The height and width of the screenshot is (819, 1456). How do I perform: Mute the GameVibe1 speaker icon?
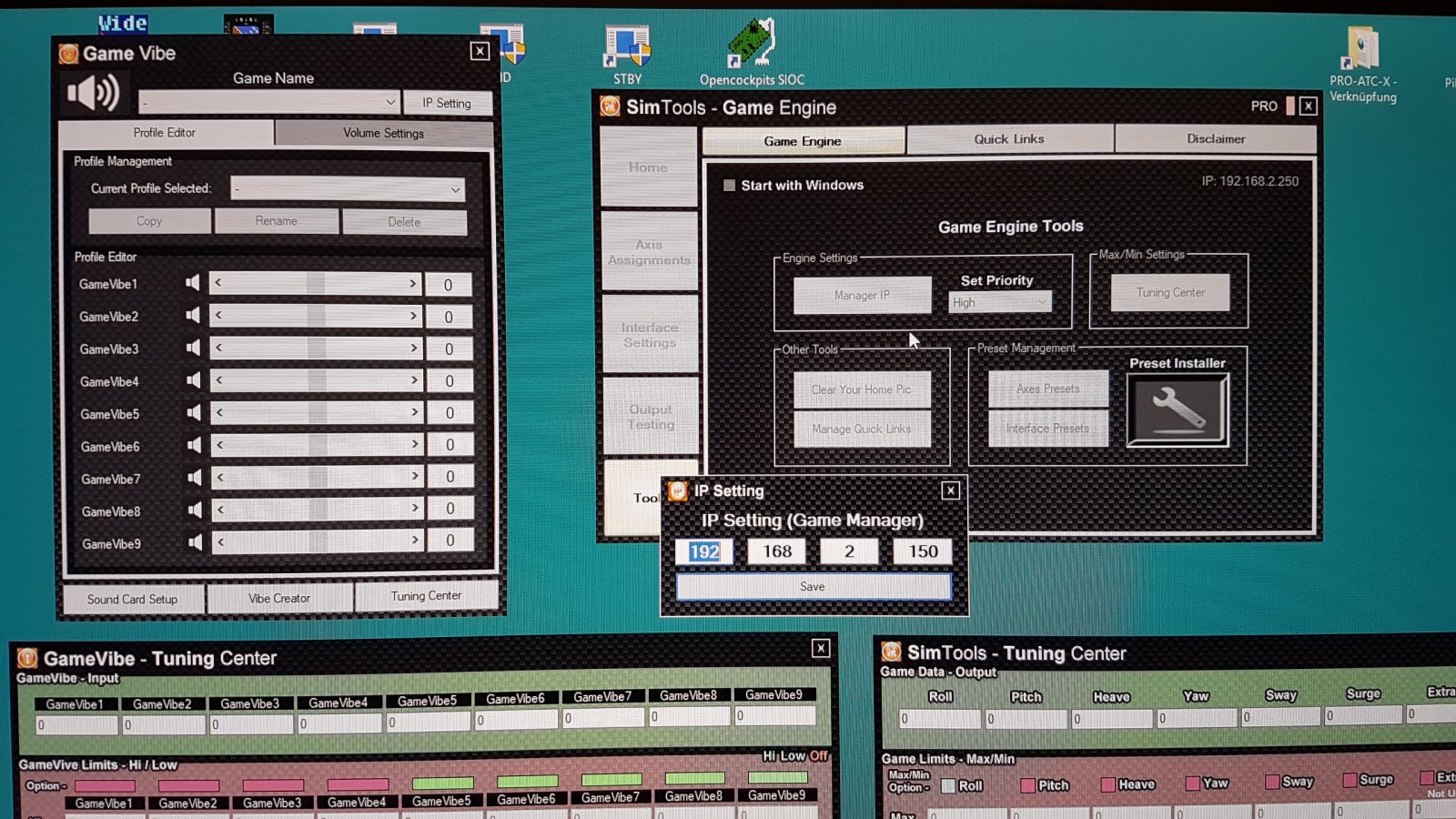pos(193,283)
